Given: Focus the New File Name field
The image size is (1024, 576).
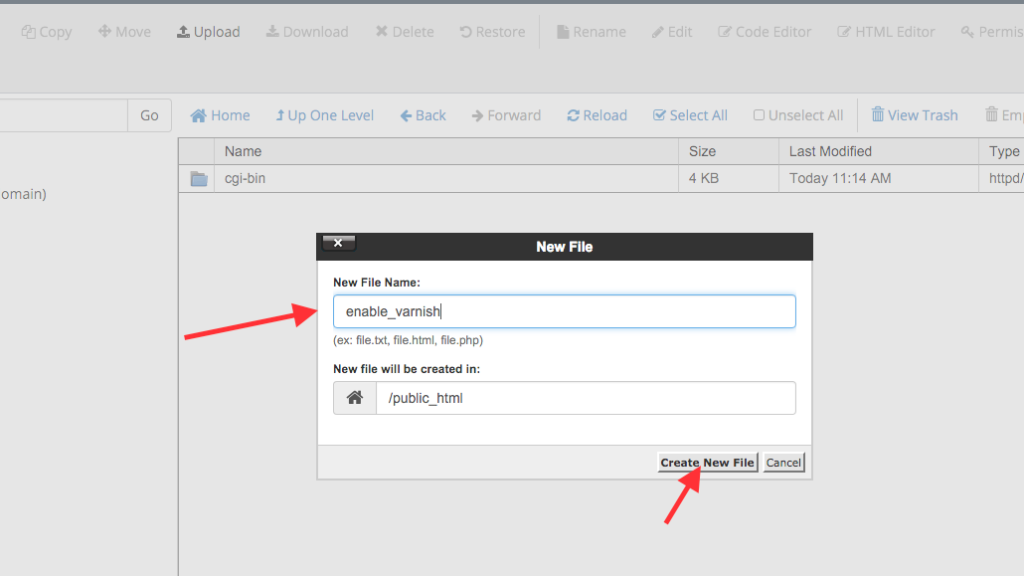Looking at the screenshot, I should click(x=564, y=312).
